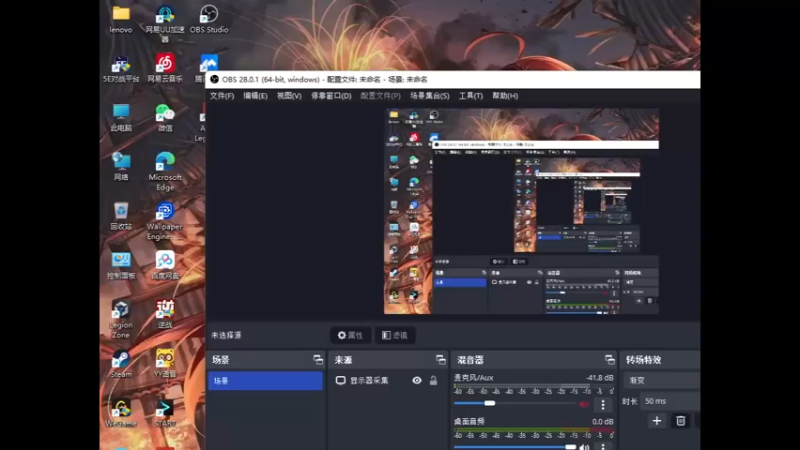Screen dimensions: 800x450
Task: Click the OBS preview canvas image
Action: tap(521, 211)
